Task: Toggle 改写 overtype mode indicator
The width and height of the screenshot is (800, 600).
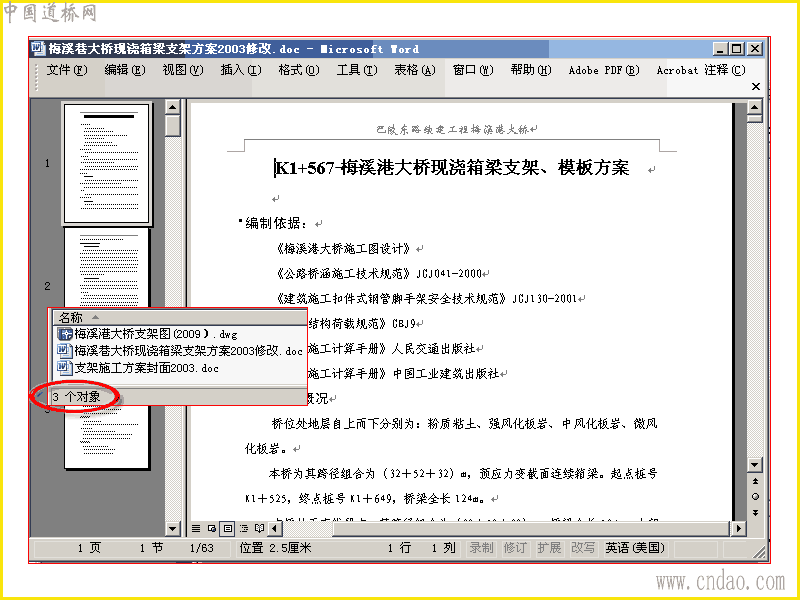Action: 583,548
